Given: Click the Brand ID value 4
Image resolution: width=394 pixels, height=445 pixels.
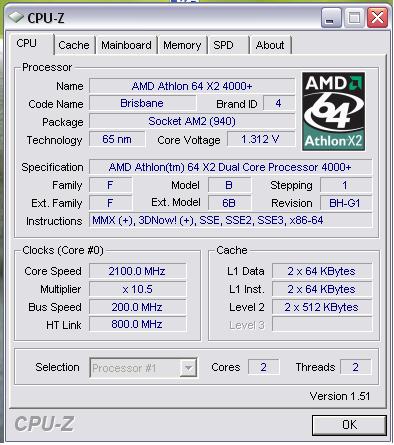Looking at the screenshot, I should [279, 103].
